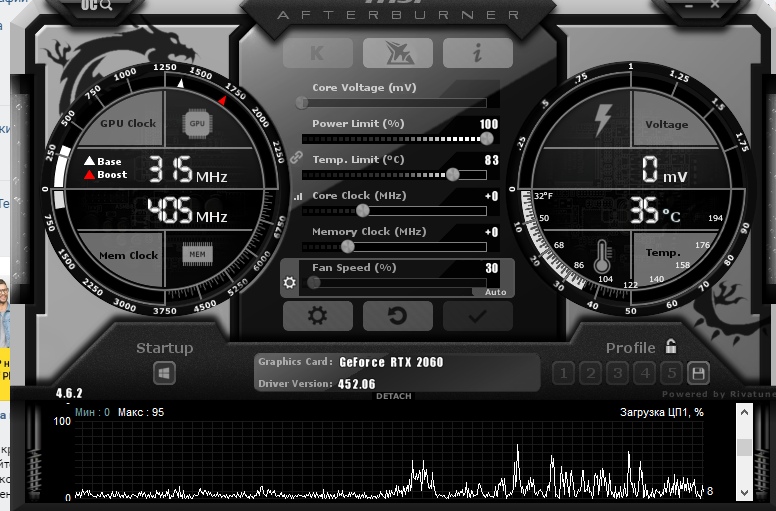Click the 315 MHz GPU clock readout
The height and width of the screenshot is (511, 776).
click(188, 170)
